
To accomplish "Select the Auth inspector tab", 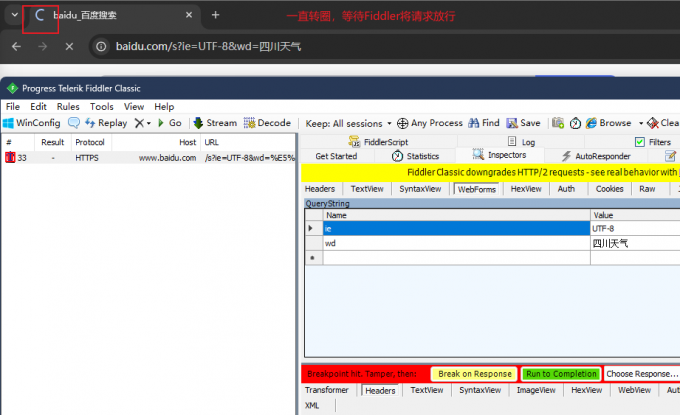I will 566,189.
